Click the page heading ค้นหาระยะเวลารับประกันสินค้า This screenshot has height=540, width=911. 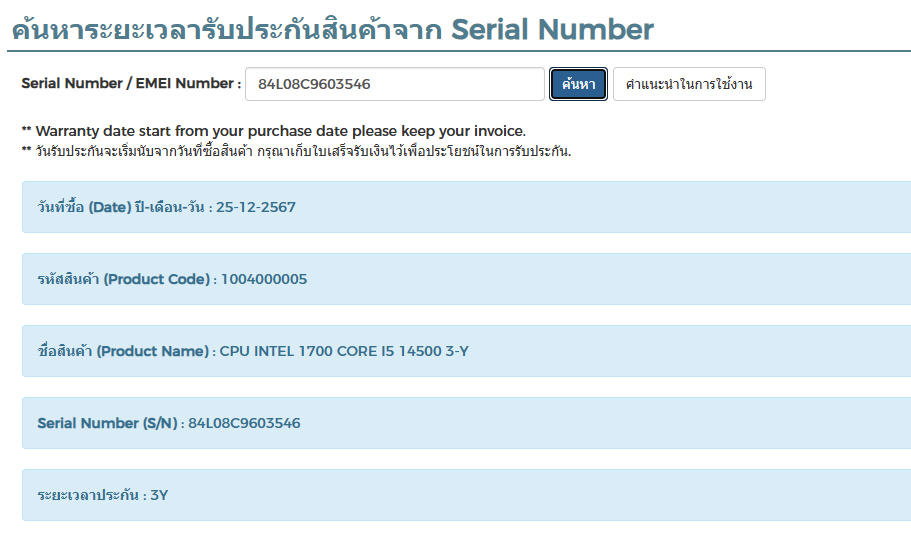click(226, 29)
